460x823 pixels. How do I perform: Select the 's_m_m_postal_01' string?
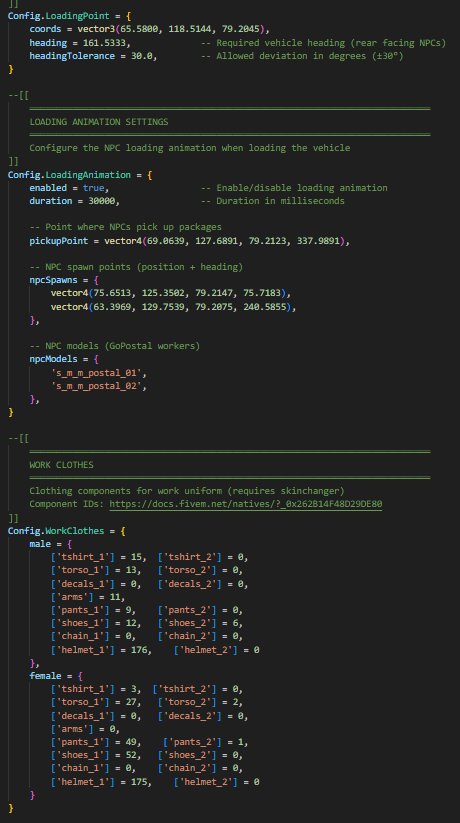(99, 373)
